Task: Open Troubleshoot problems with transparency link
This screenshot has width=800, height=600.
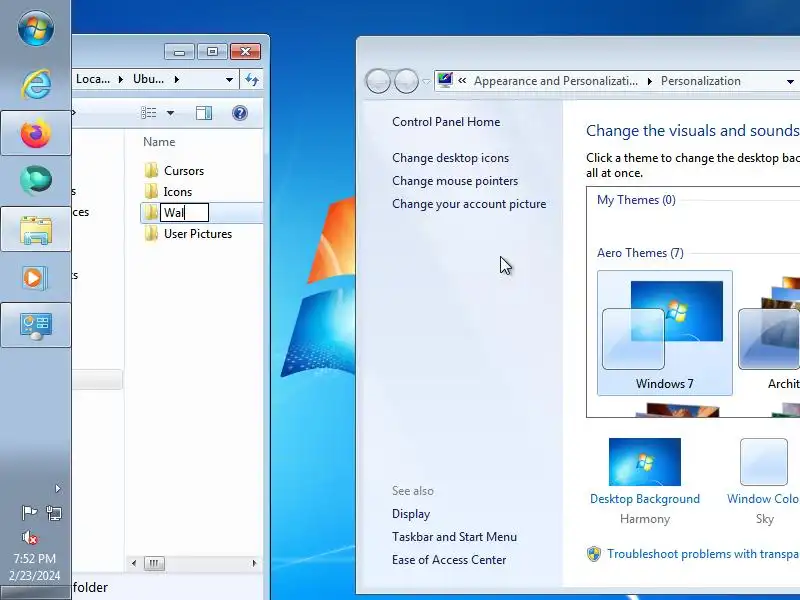Action: click(702, 554)
